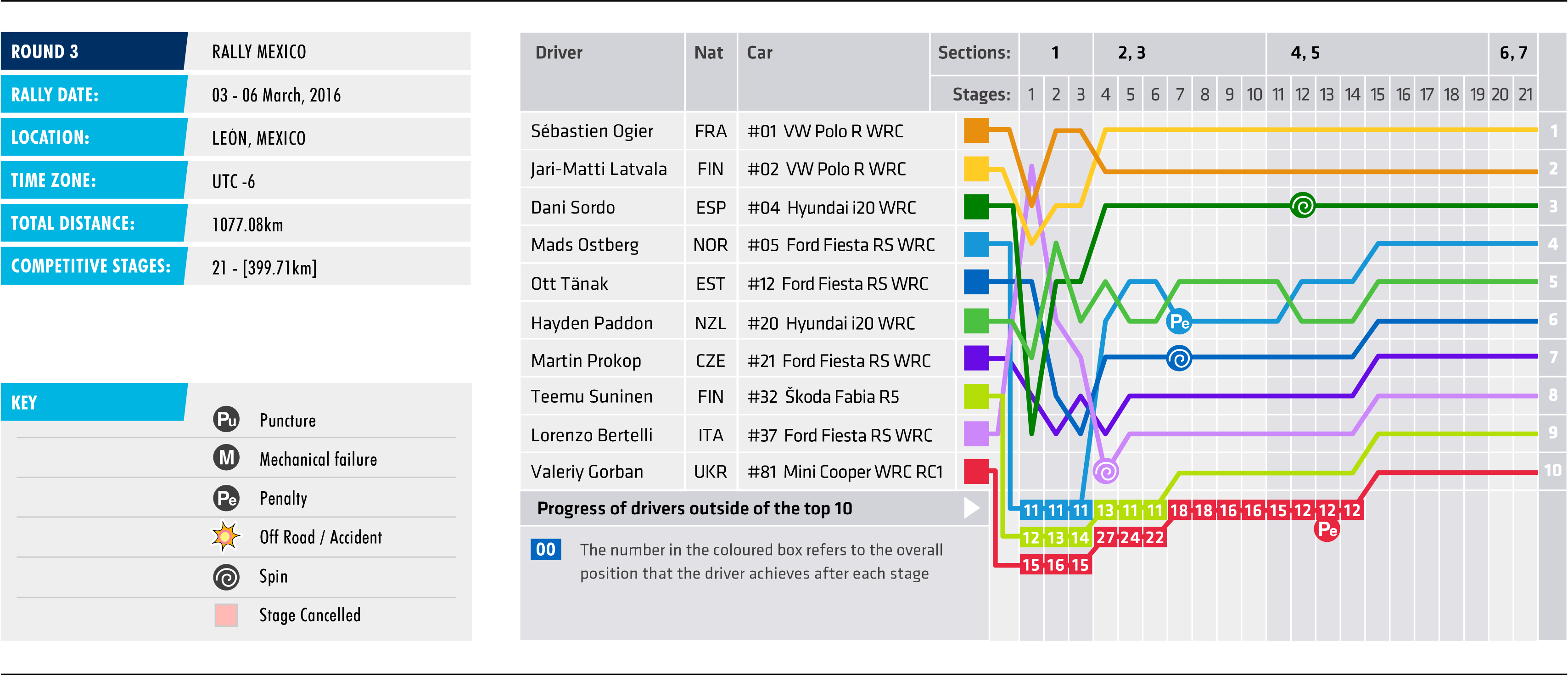Screen dimensions: 1568x675
Task: Click the 'RALLY MEXICO' title text
Action: (259, 52)
